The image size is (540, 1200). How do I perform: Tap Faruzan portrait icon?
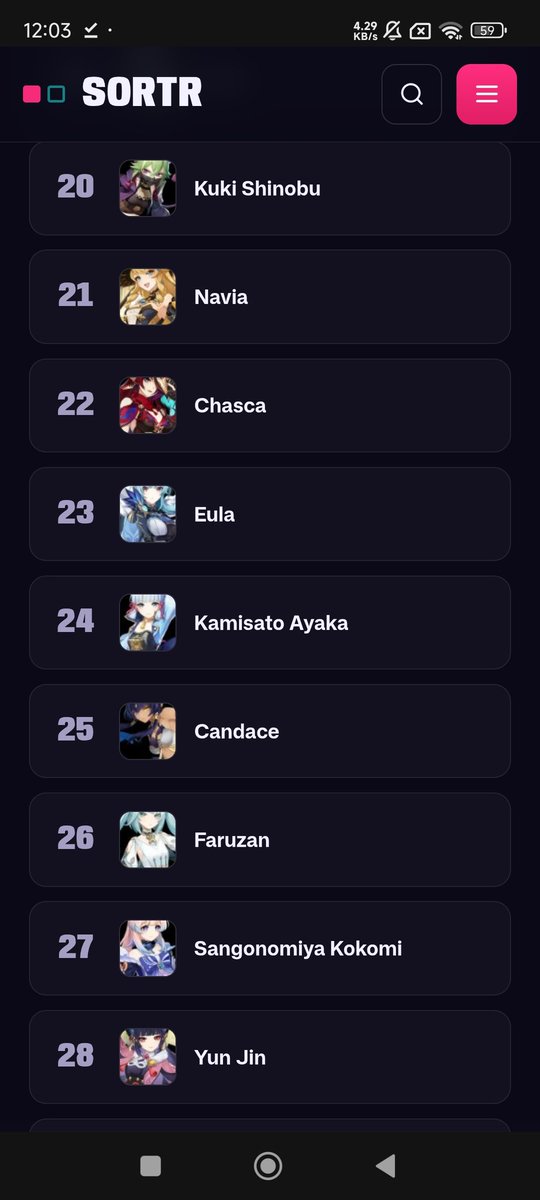click(148, 840)
